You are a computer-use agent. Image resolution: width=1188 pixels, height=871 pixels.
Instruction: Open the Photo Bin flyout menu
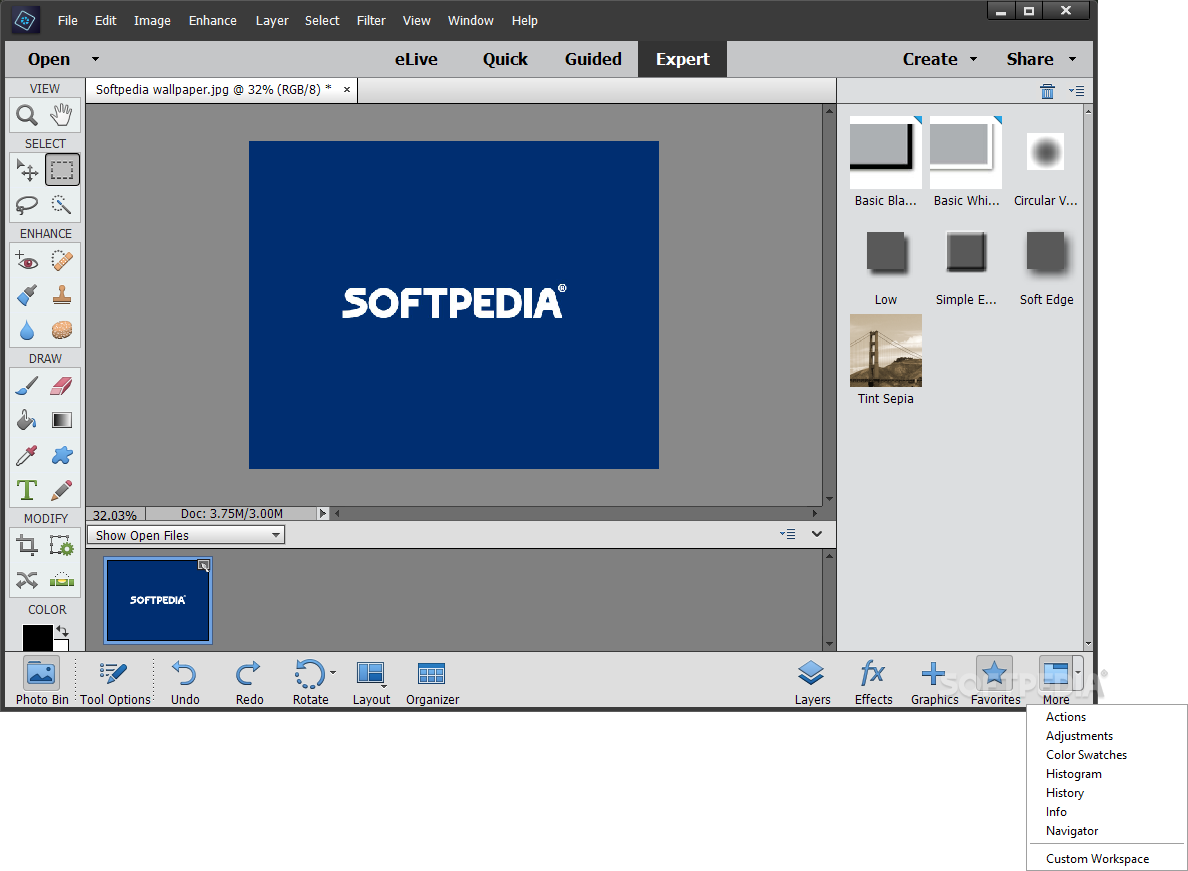787,534
